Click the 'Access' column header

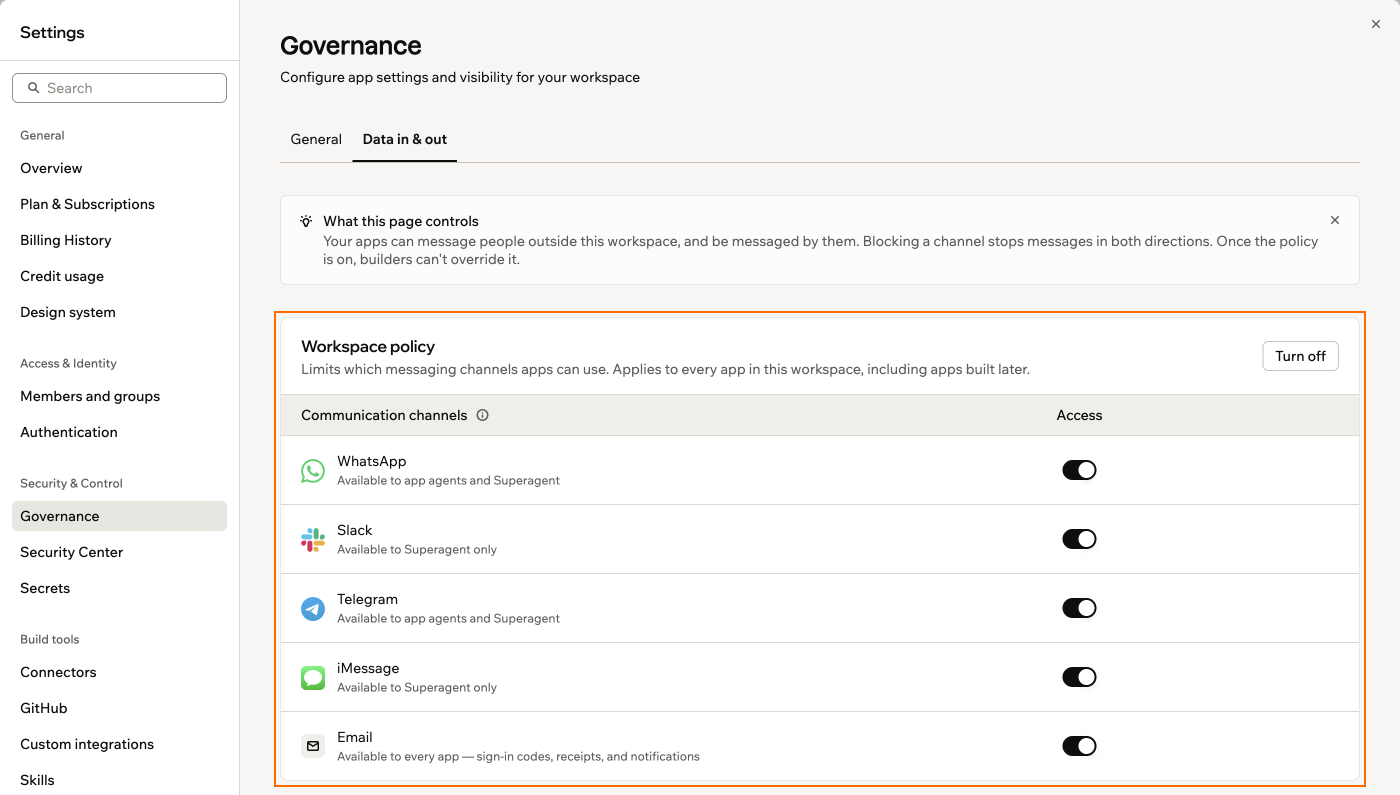1079,415
